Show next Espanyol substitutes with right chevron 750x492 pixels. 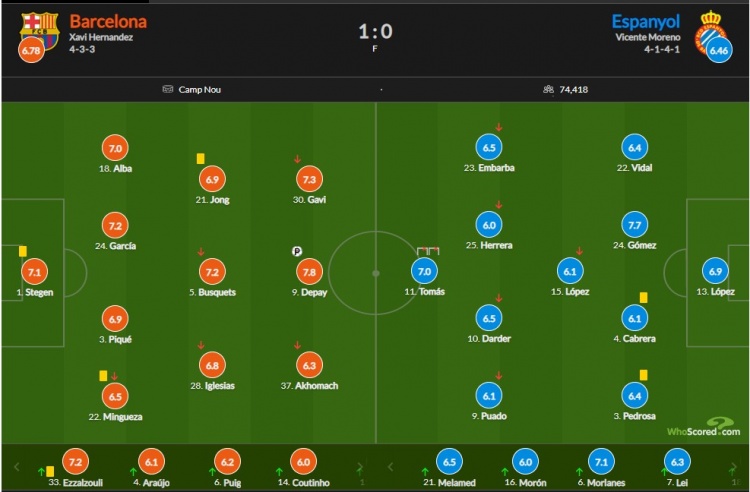pos(733,467)
